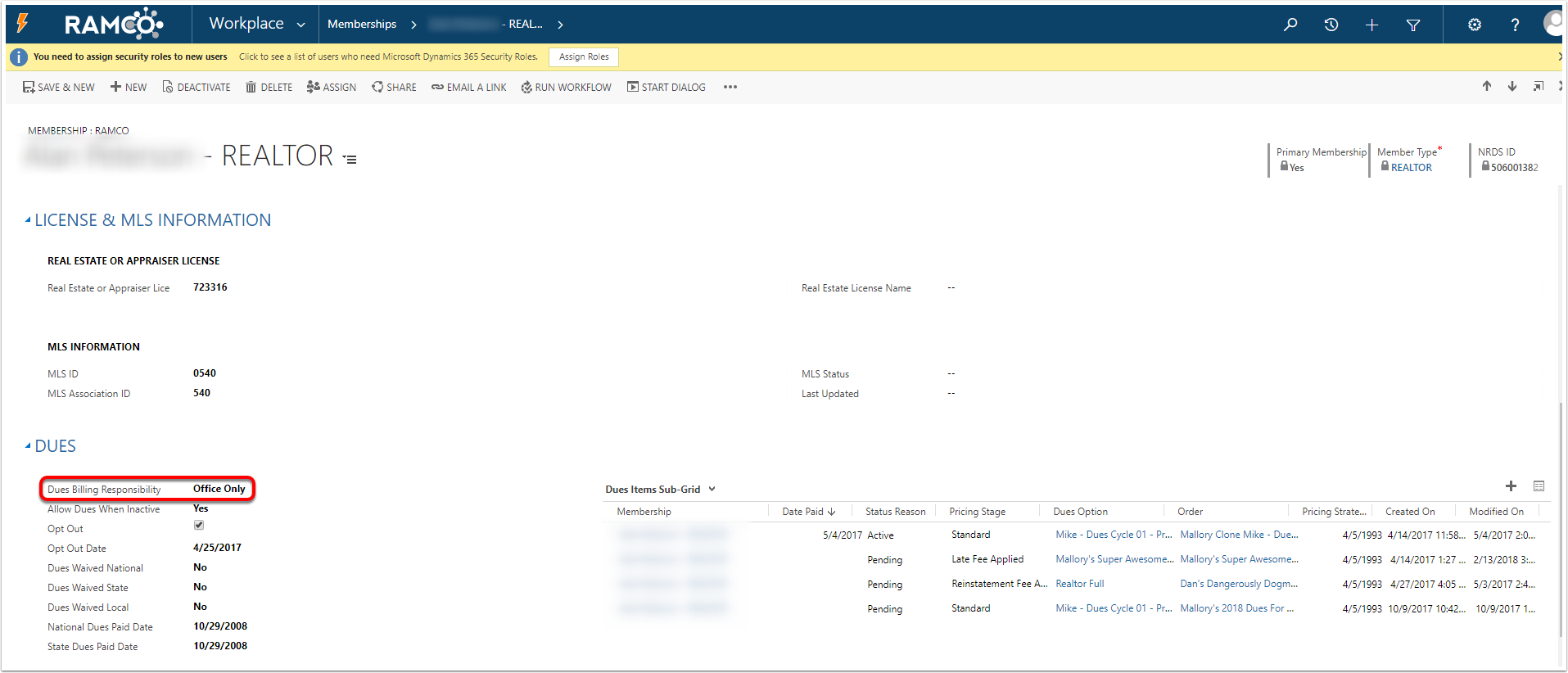Click NRDS ID 506001382
Viewport: 1568px width, 673px height.
coord(1514,167)
